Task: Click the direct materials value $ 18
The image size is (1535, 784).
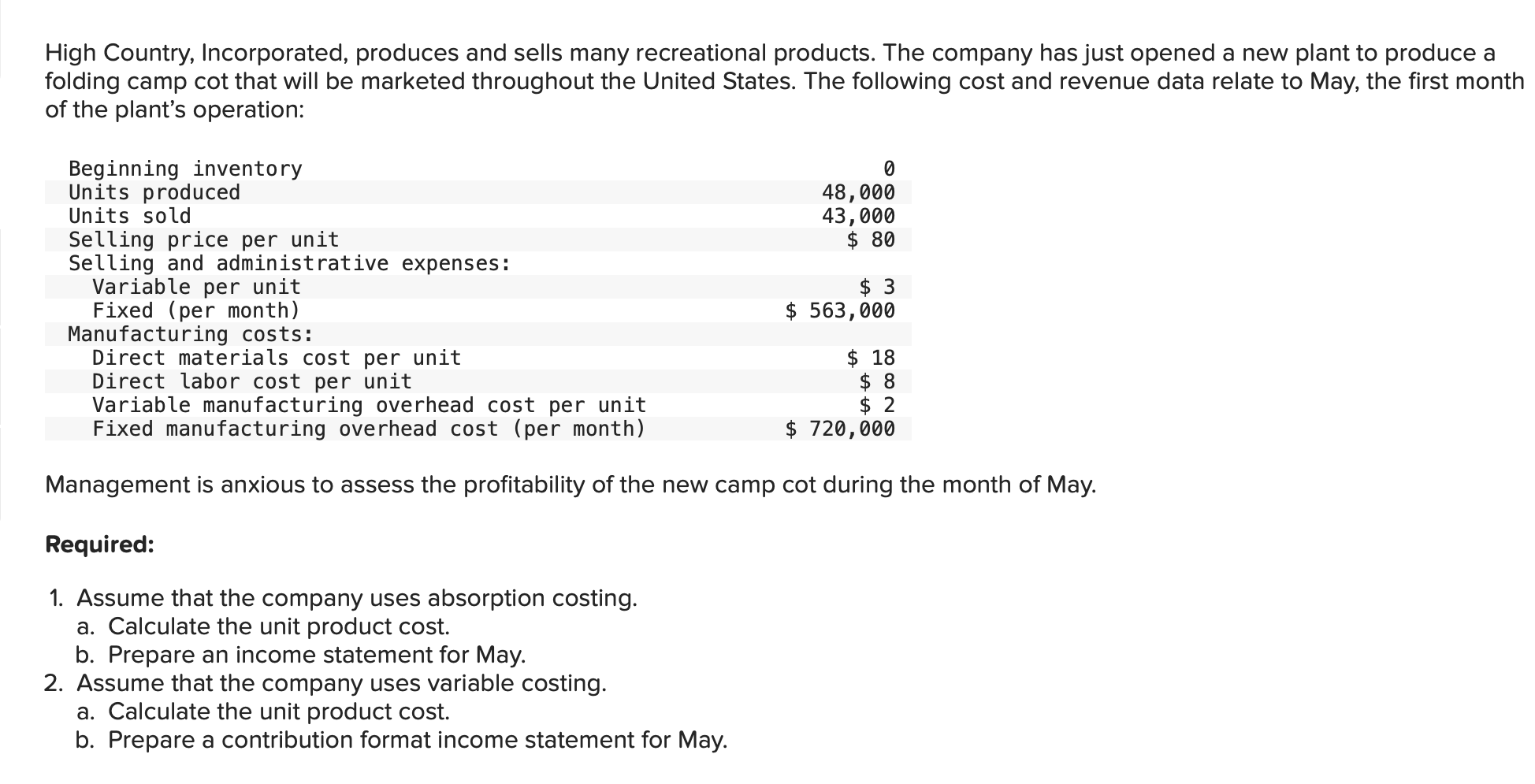Action: 871,358
